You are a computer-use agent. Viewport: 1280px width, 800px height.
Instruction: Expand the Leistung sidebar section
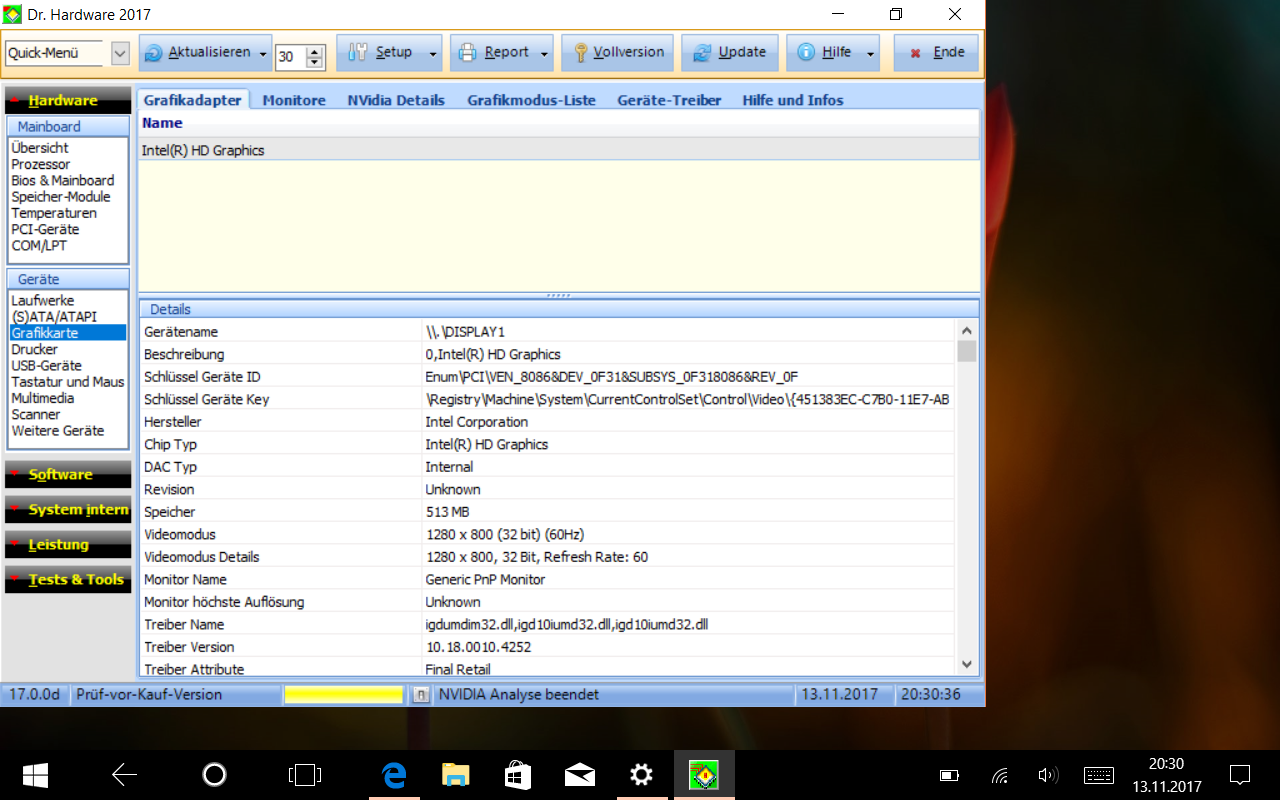[67, 545]
